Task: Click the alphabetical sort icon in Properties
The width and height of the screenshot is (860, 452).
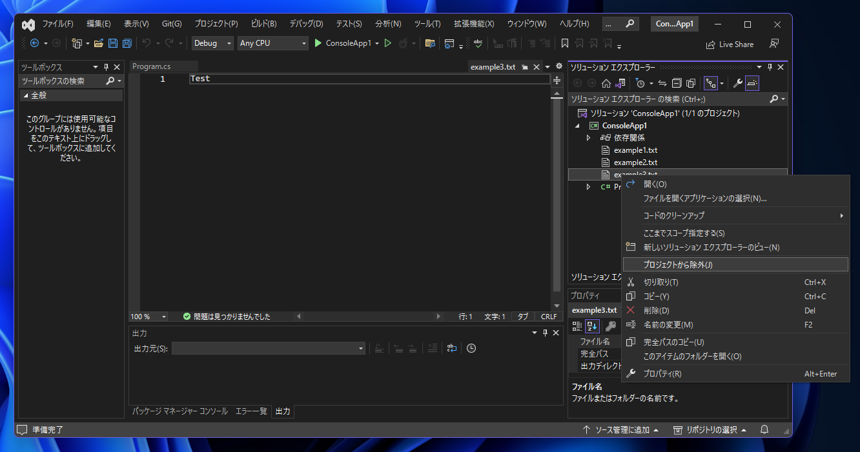Action: pos(592,326)
